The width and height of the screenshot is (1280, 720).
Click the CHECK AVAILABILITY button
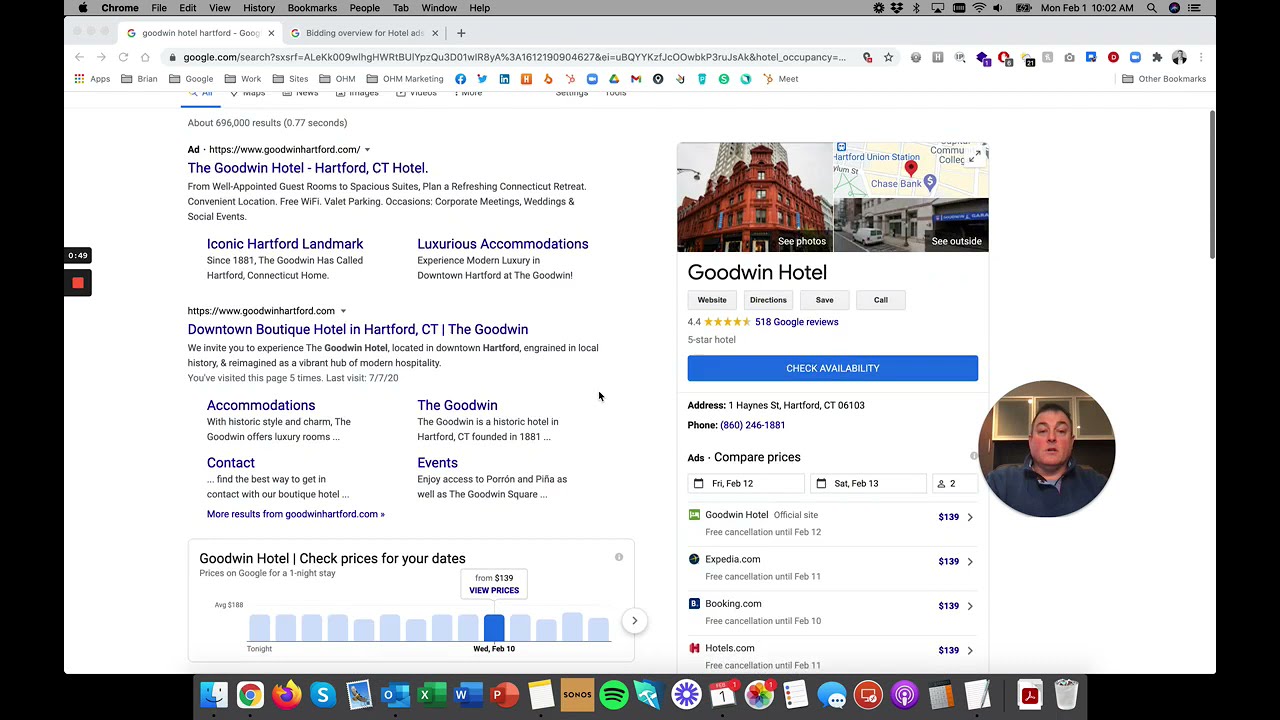(x=832, y=368)
